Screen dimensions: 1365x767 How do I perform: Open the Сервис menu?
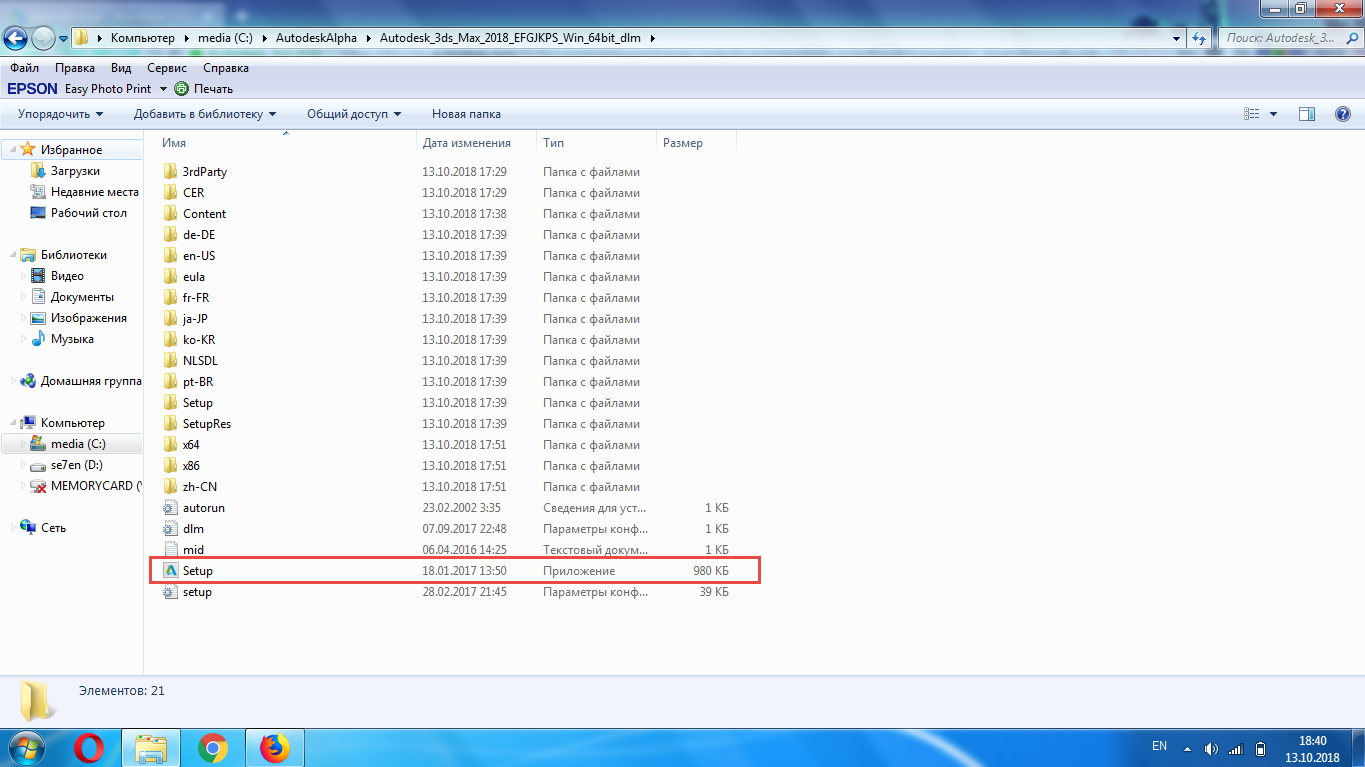pyautogui.click(x=167, y=68)
